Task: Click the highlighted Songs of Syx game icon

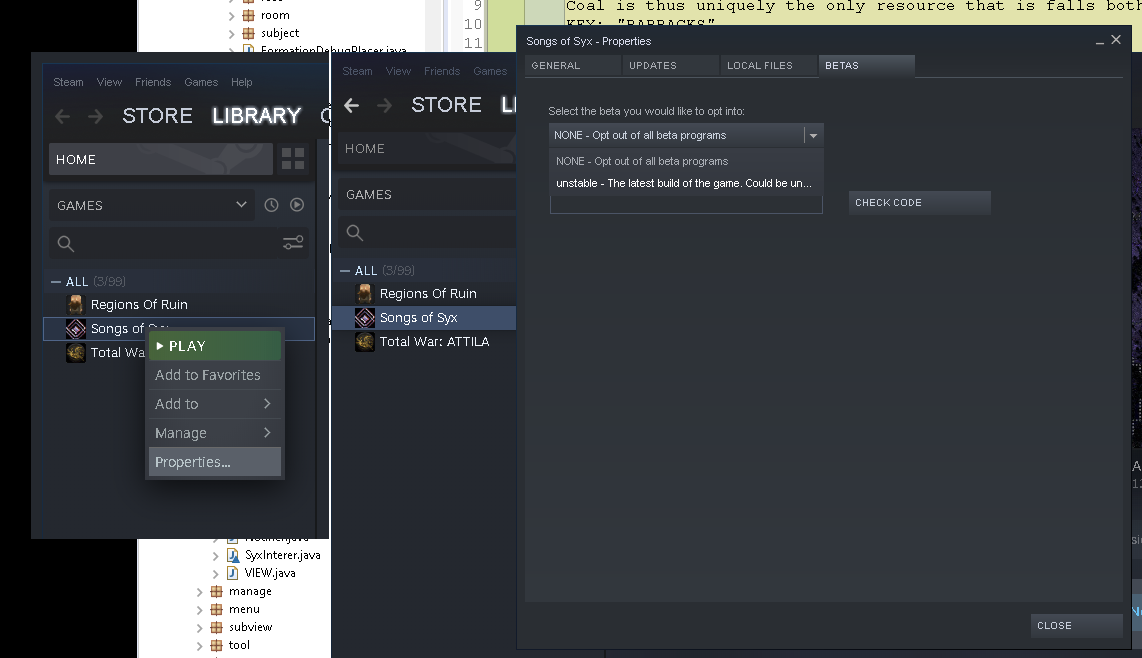Action: (365, 318)
